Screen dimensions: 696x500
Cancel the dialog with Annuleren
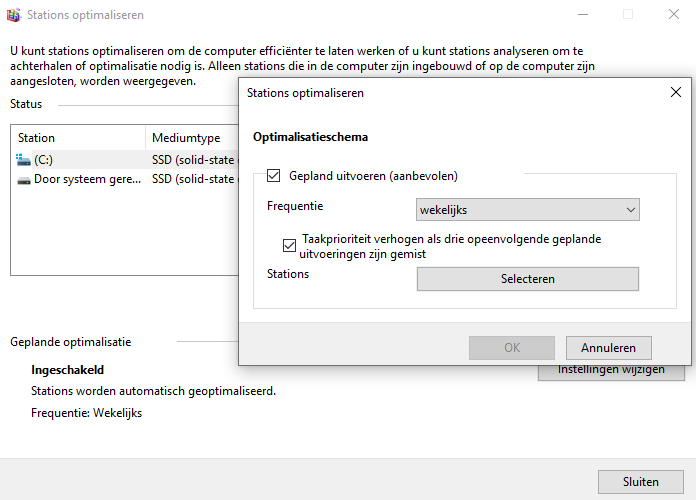pos(608,348)
